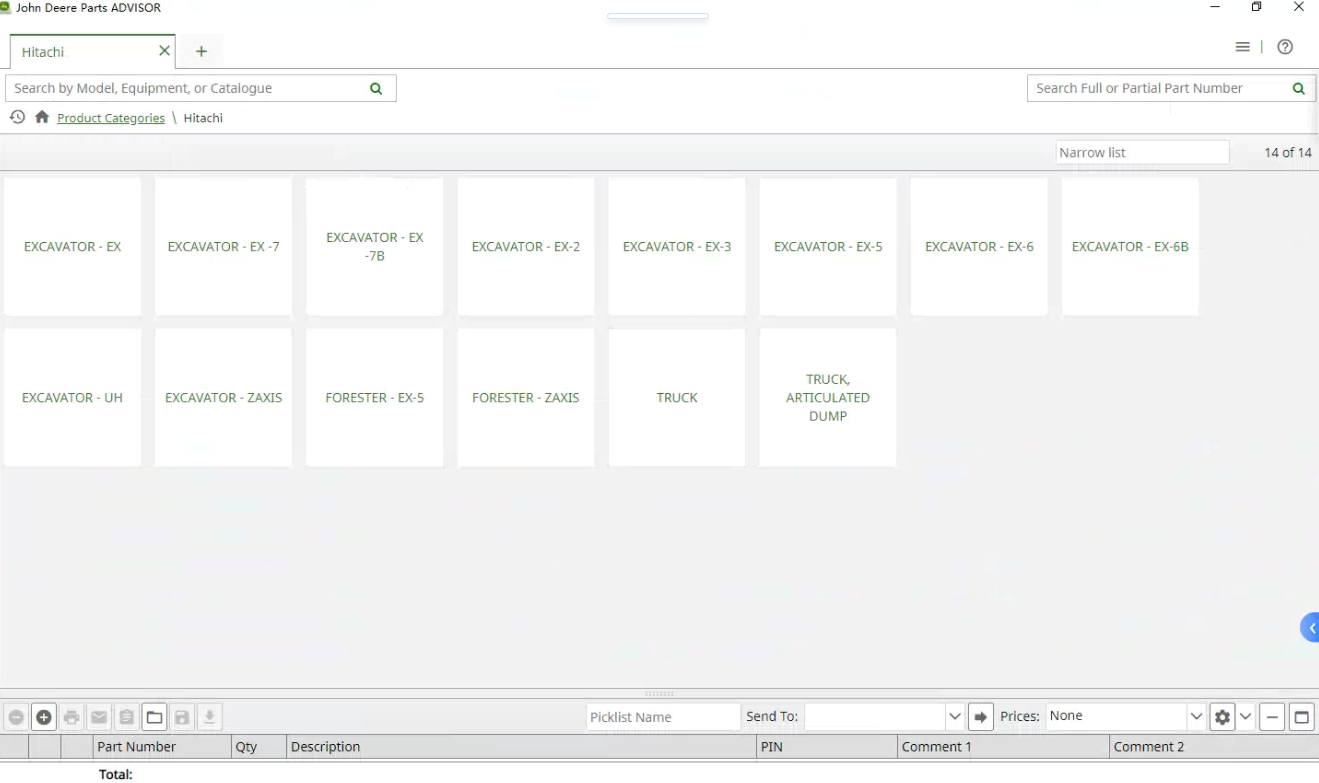Follow the Product Categories breadcrumb link
Viewport: 1319px width, 783px height.
pyautogui.click(x=111, y=118)
